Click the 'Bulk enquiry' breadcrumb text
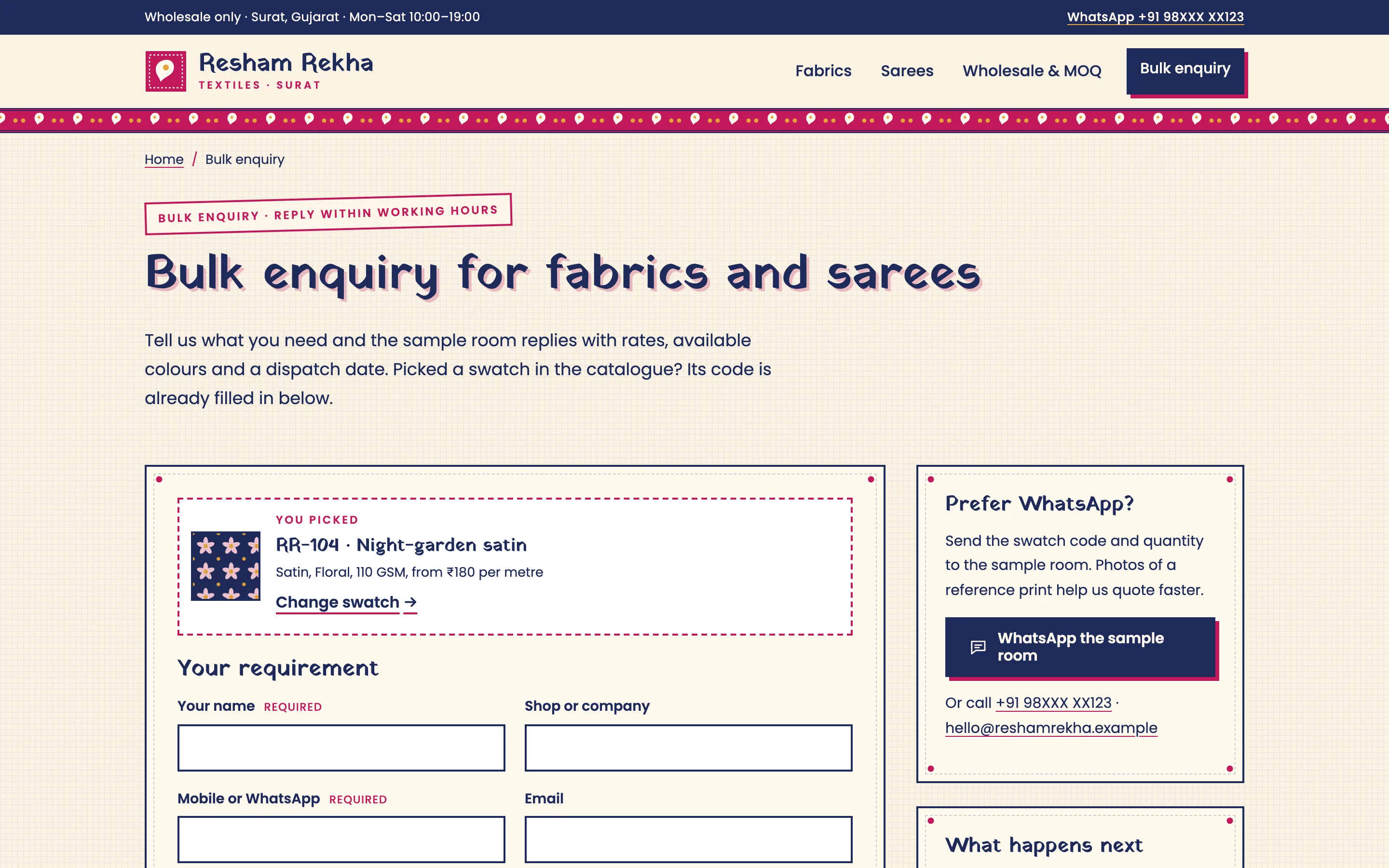1389x868 pixels. 245,159
